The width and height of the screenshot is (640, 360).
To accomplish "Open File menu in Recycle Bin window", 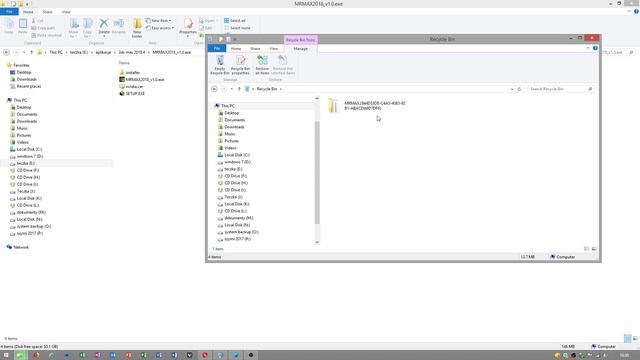I will pyautogui.click(x=217, y=49).
